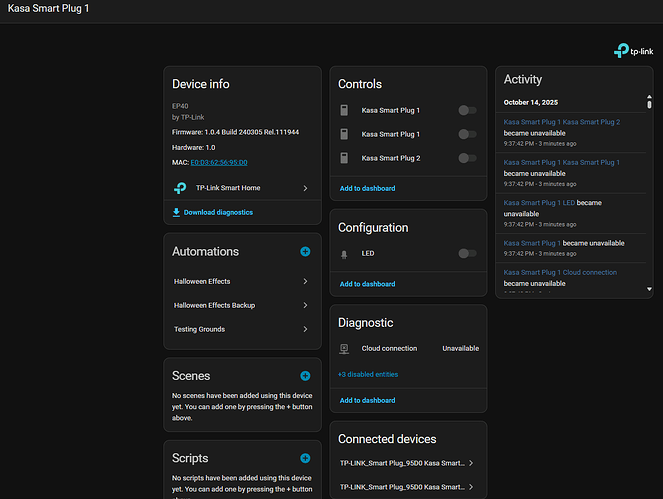Toggle the LED configuration switch

[x=466, y=254]
